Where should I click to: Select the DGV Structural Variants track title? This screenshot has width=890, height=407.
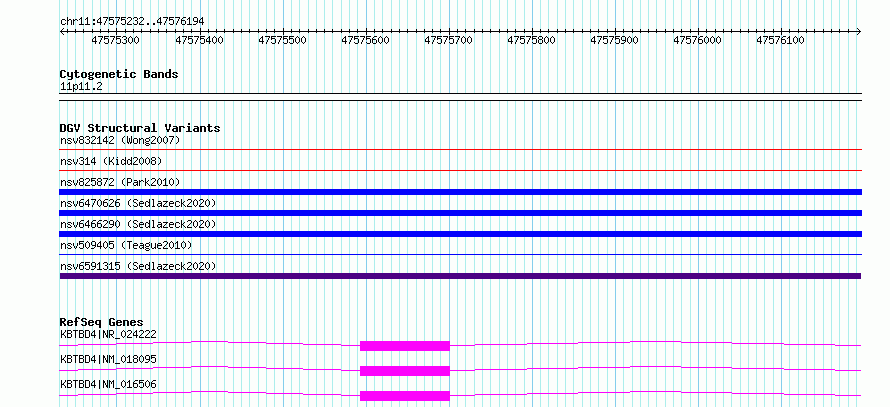(x=140, y=128)
